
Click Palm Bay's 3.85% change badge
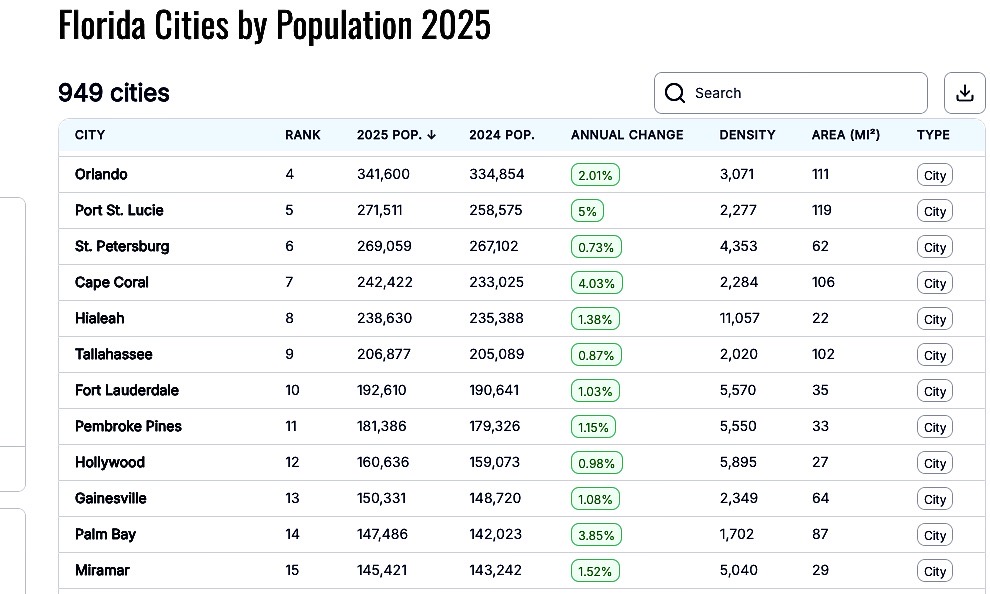[596, 535]
